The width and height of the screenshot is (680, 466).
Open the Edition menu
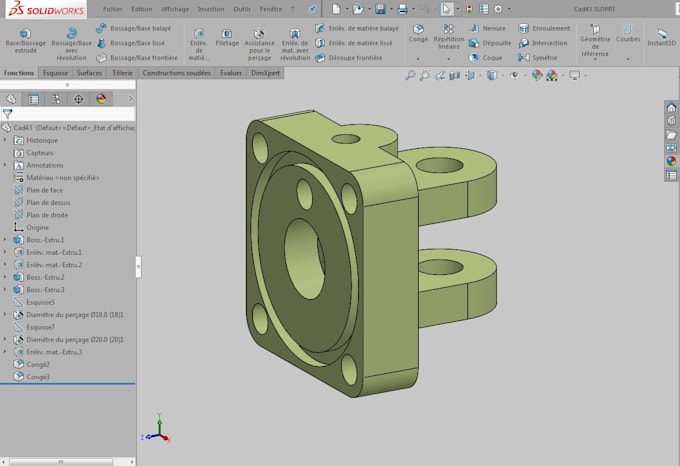click(141, 9)
